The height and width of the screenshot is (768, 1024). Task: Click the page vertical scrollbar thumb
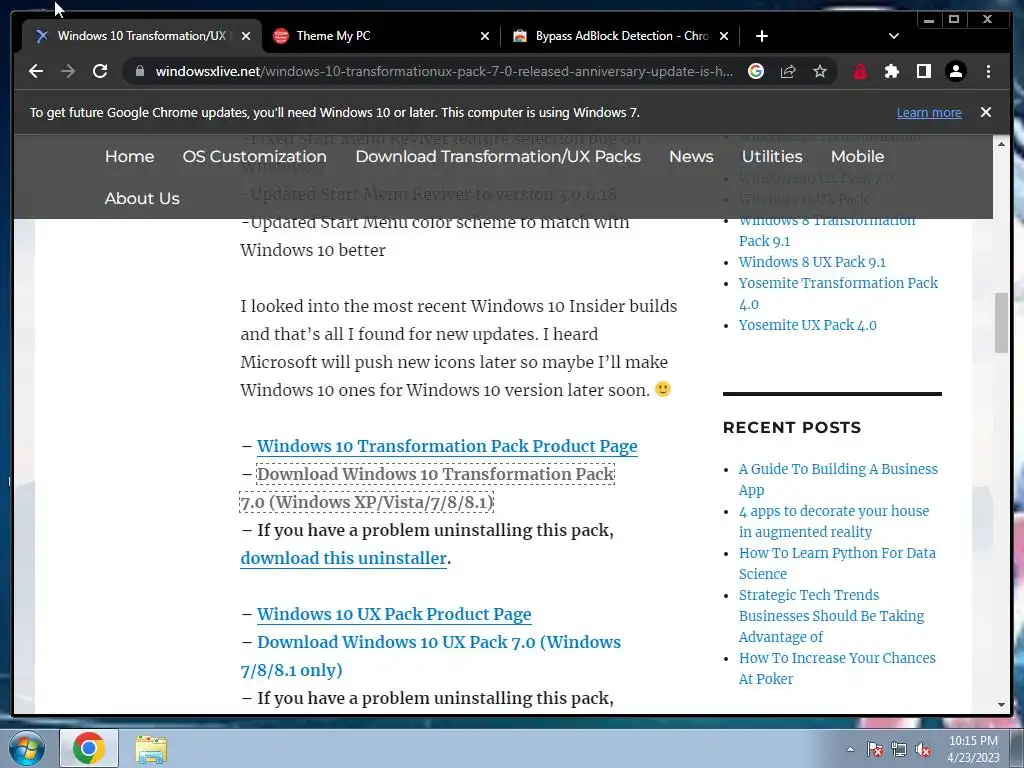[1001, 323]
